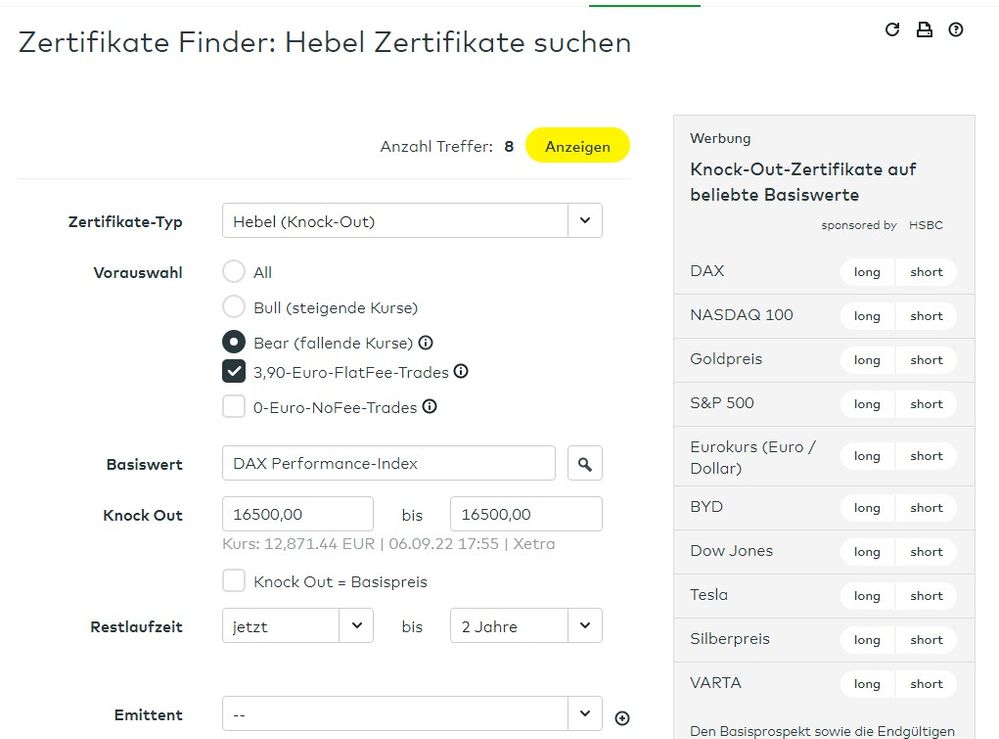The image size is (999, 739).
Task: Select the All radio button
Action: 234,272
